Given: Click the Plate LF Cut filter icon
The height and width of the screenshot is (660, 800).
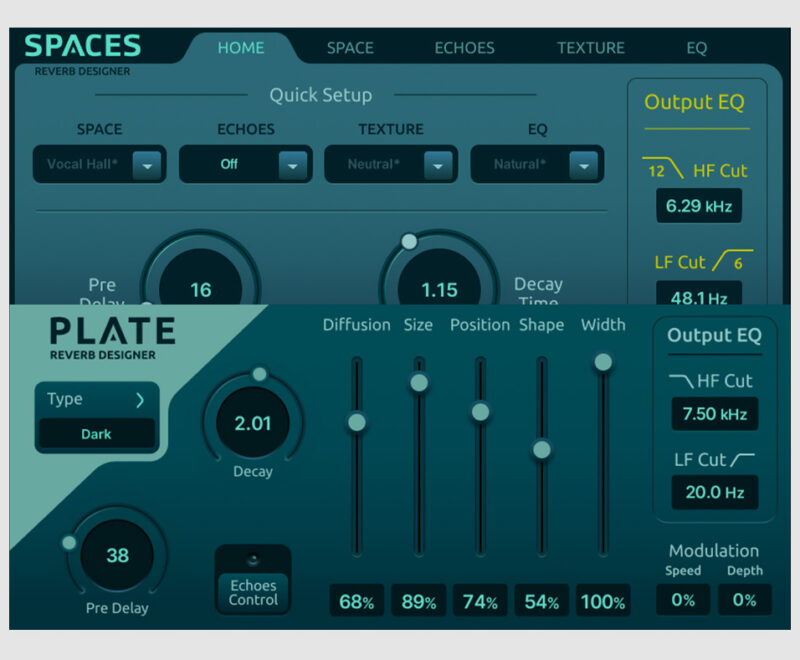Looking at the screenshot, I should pyautogui.click(x=742, y=460).
